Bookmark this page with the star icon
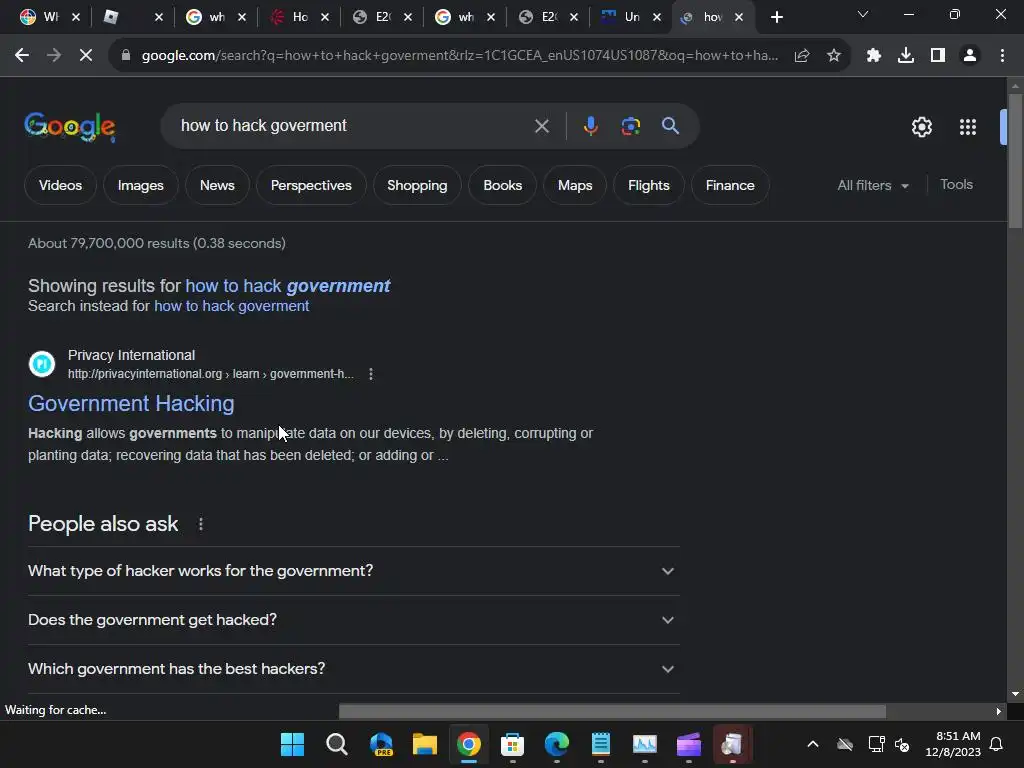Viewport: 1024px width, 768px height. (834, 56)
